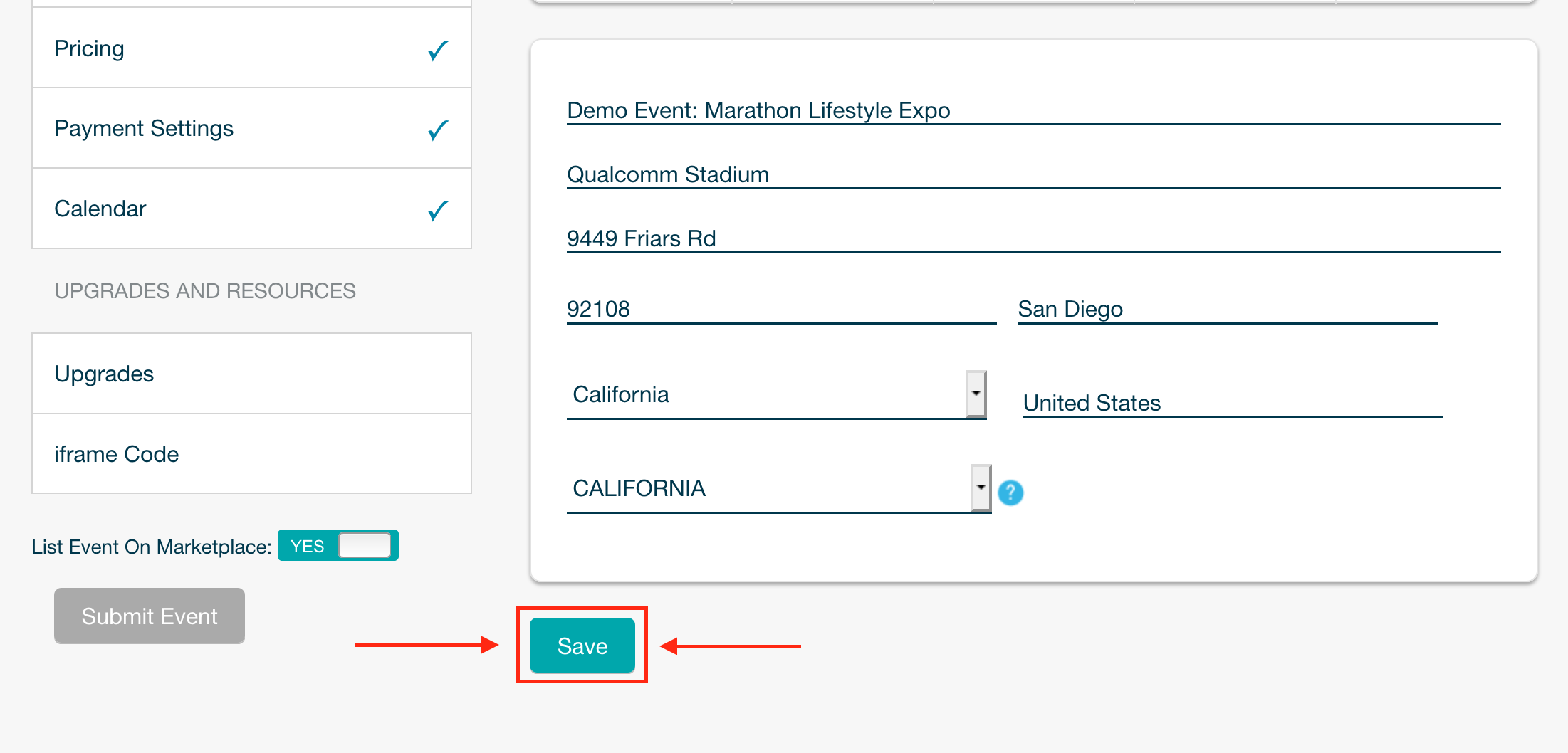Click the 92108 zip code field
This screenshot has width=1568, height=753.
point(781,309)
